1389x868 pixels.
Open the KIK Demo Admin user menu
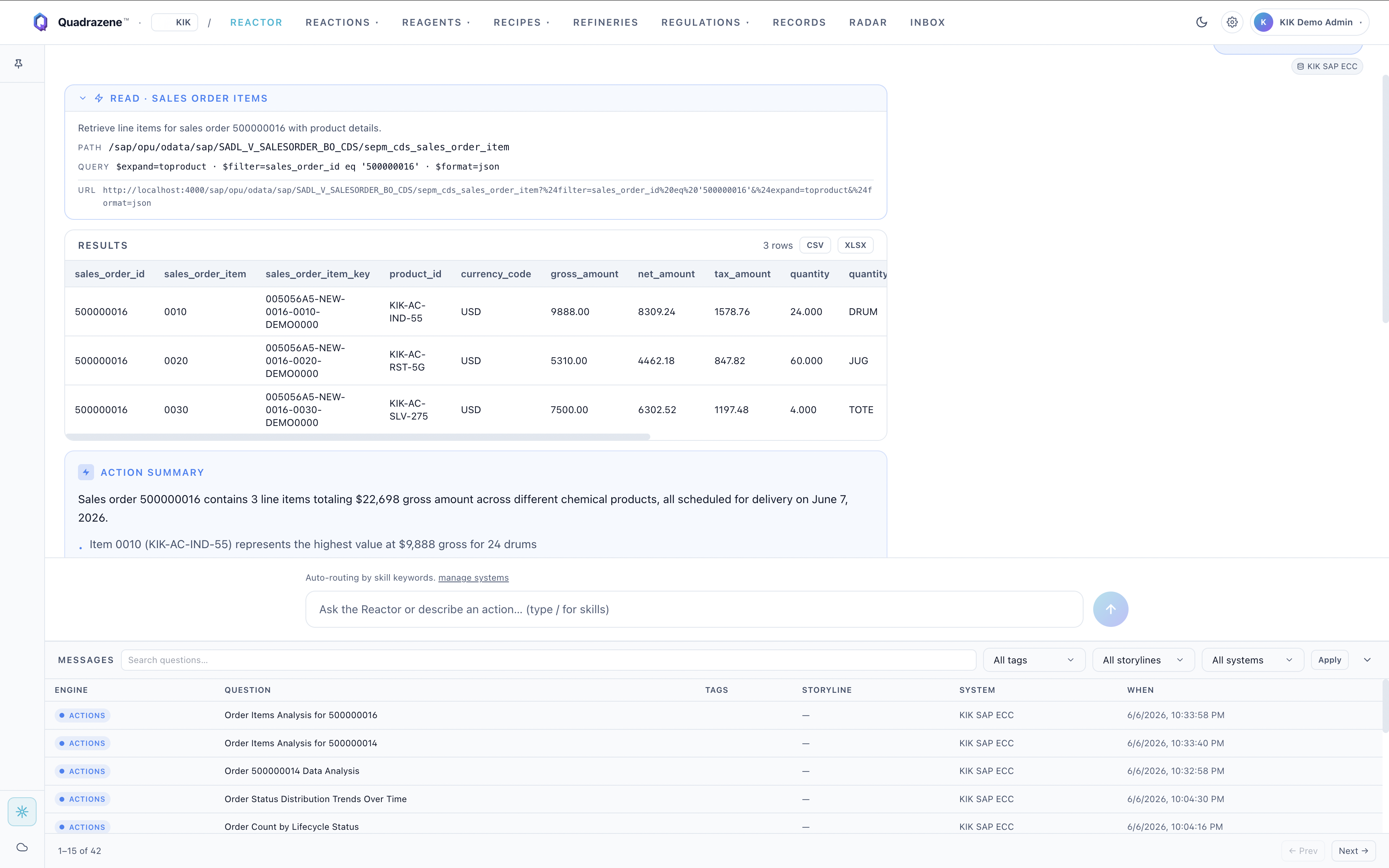coord(1309,23)
